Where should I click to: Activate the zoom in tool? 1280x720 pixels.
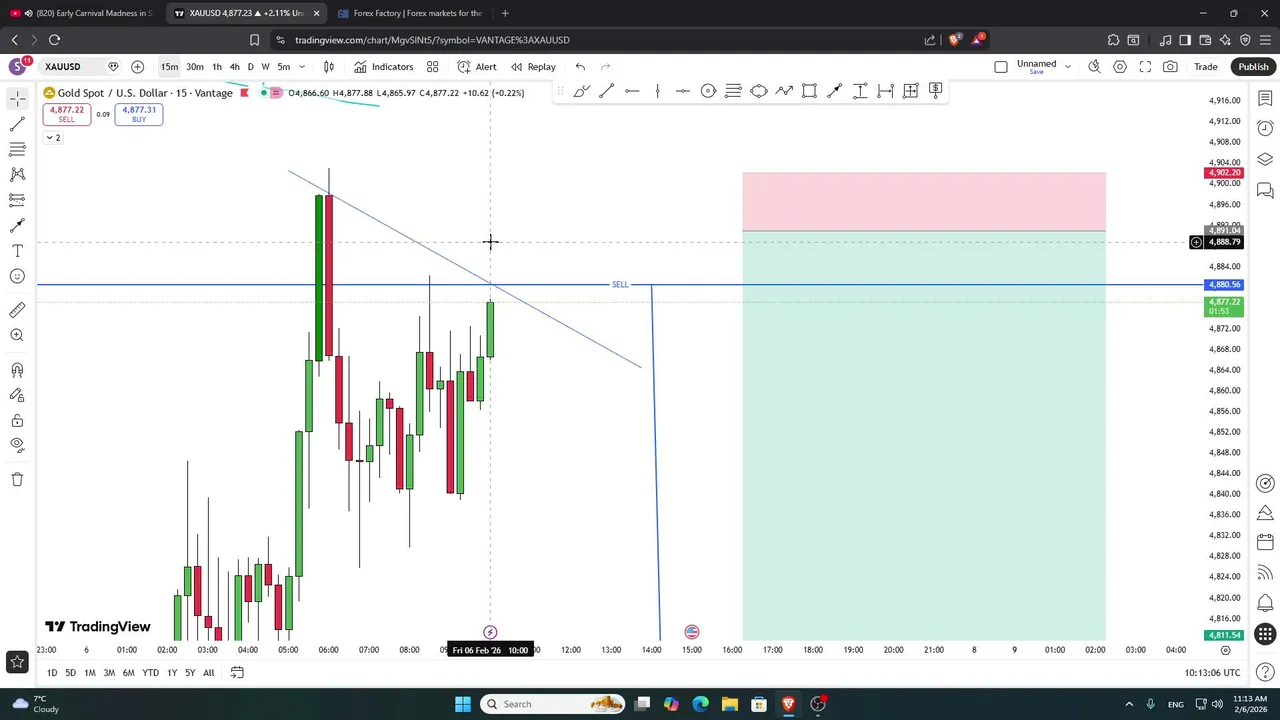pos(17,336)
